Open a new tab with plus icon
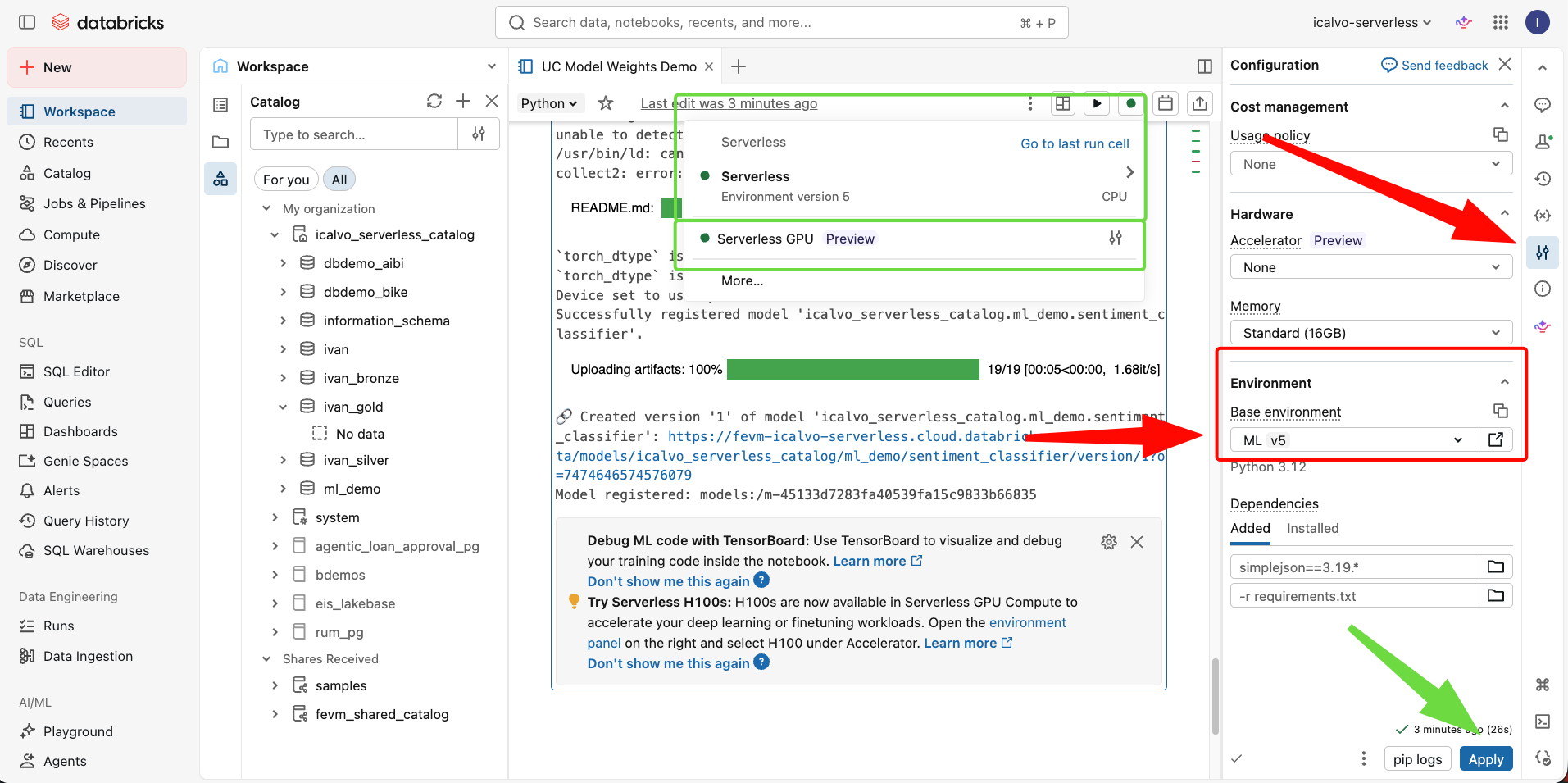The width and height of the screenshot is (1568, 783). 739,66
